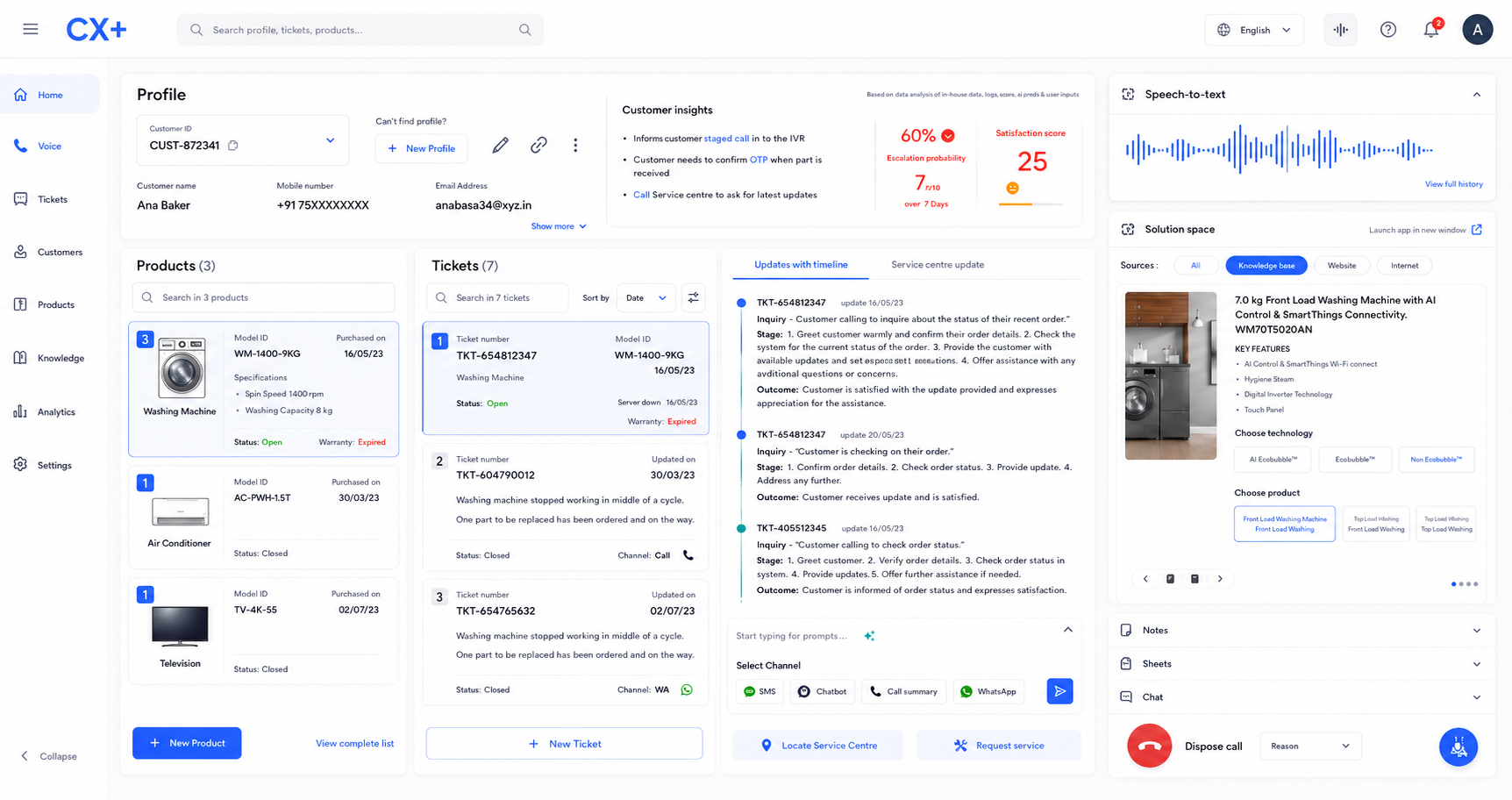This screenshot has width=1512, height=800.
Task: Open the help question mark icon
Action: 1388,30
